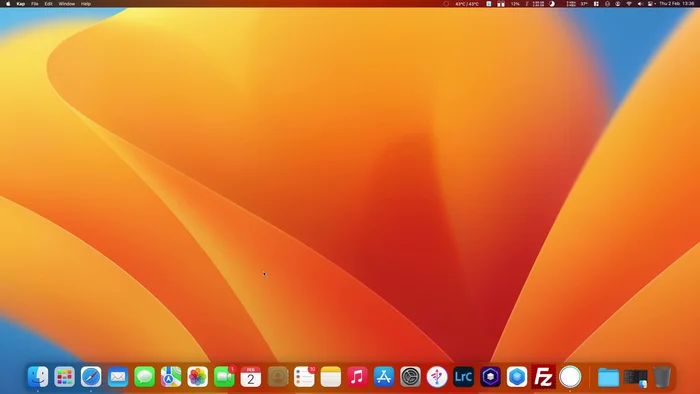Image resolution: width=700 pixels, height=394 pixels.
Task: Launch Safari from the Dock
Action: coord(91,377)
